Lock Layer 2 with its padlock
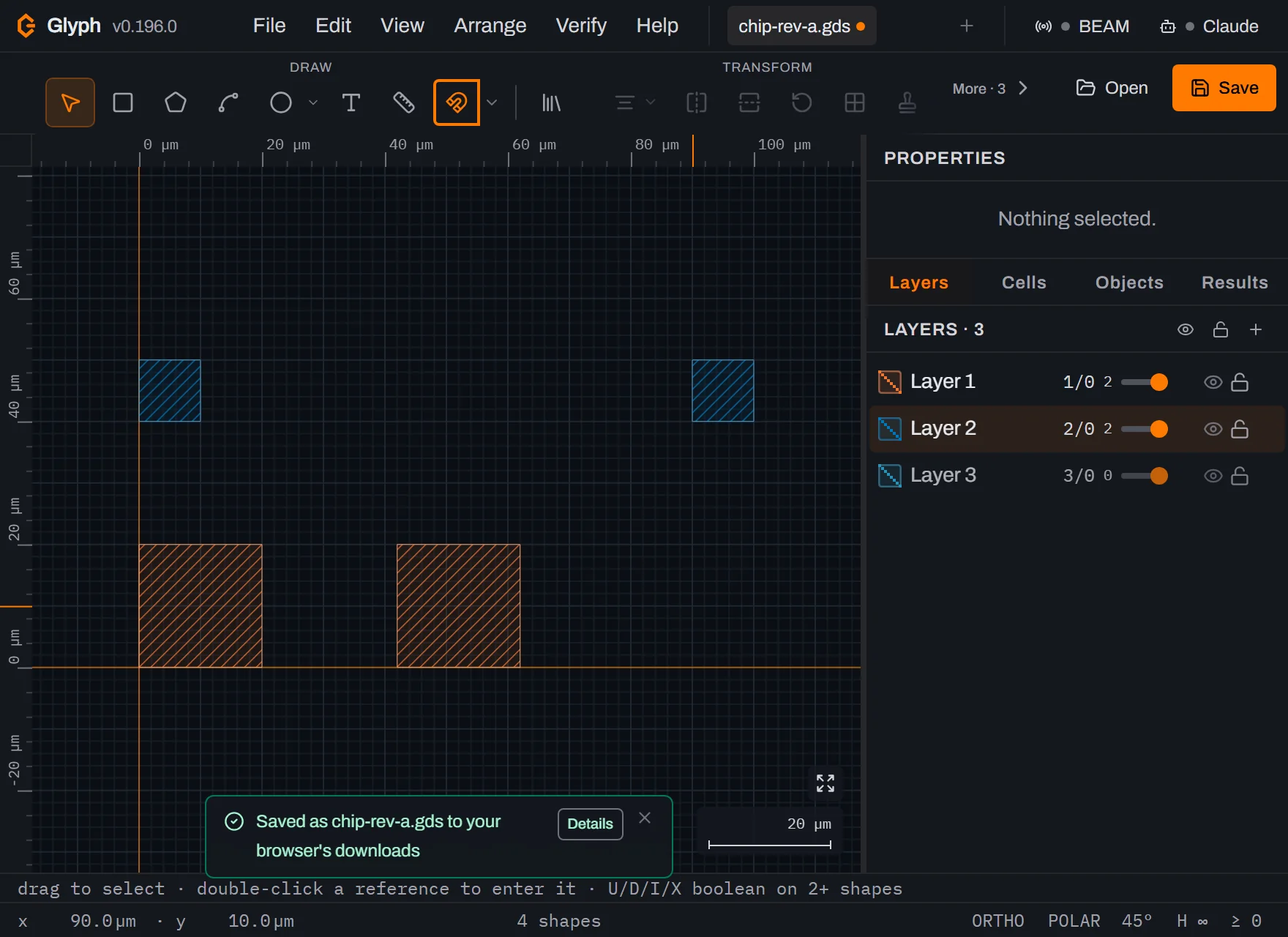This screenshot has height=937, width=1288. click(1240, 429)
